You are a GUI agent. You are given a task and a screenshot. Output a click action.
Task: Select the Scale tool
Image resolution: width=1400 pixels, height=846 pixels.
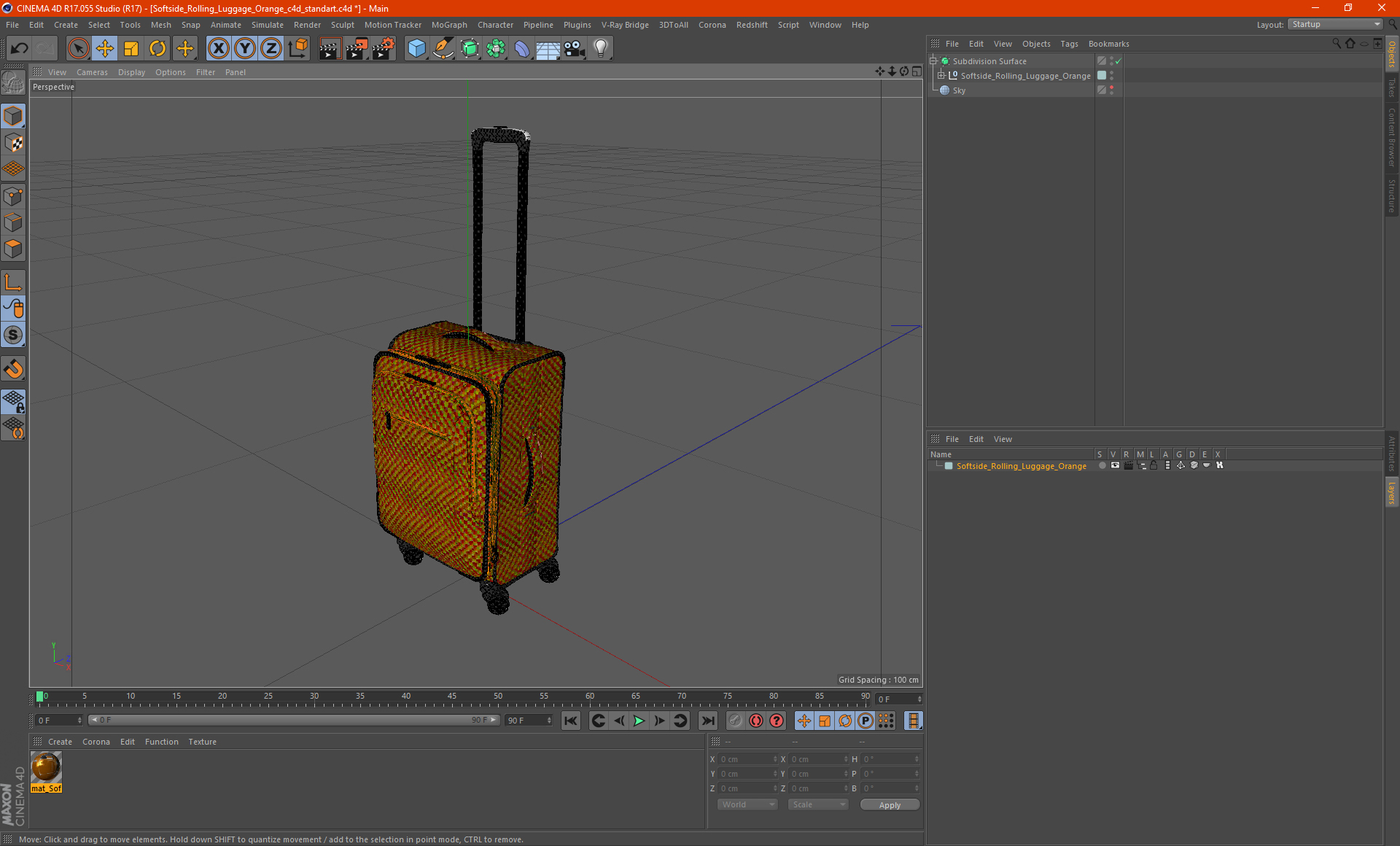pyautogui.click(x=131, y=49)
